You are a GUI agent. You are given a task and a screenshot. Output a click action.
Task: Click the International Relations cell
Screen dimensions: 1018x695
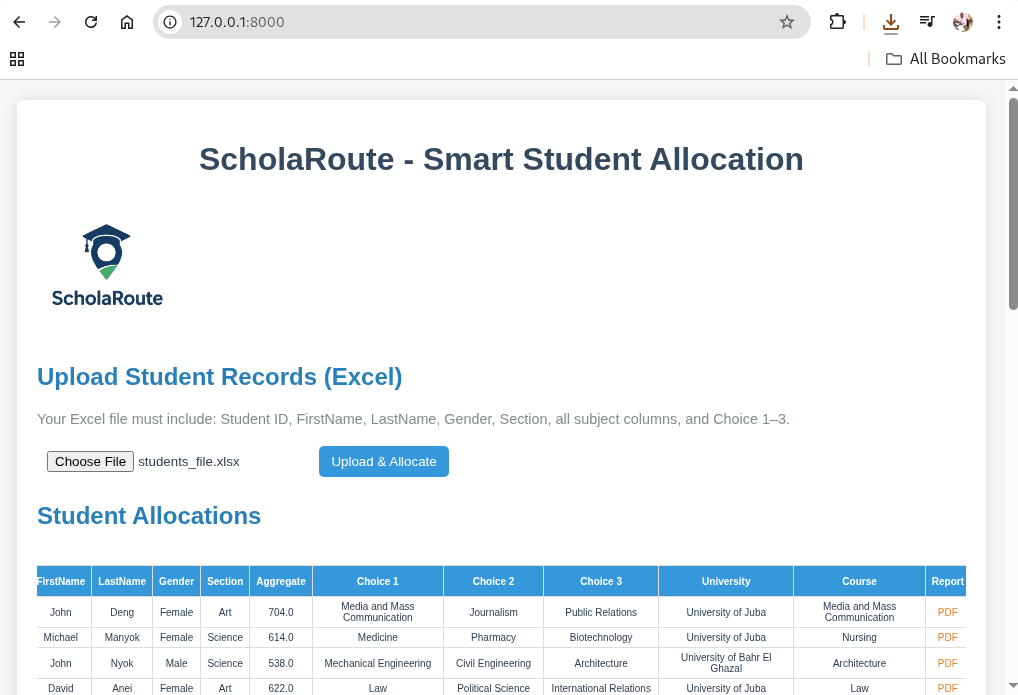coord(601,688)
